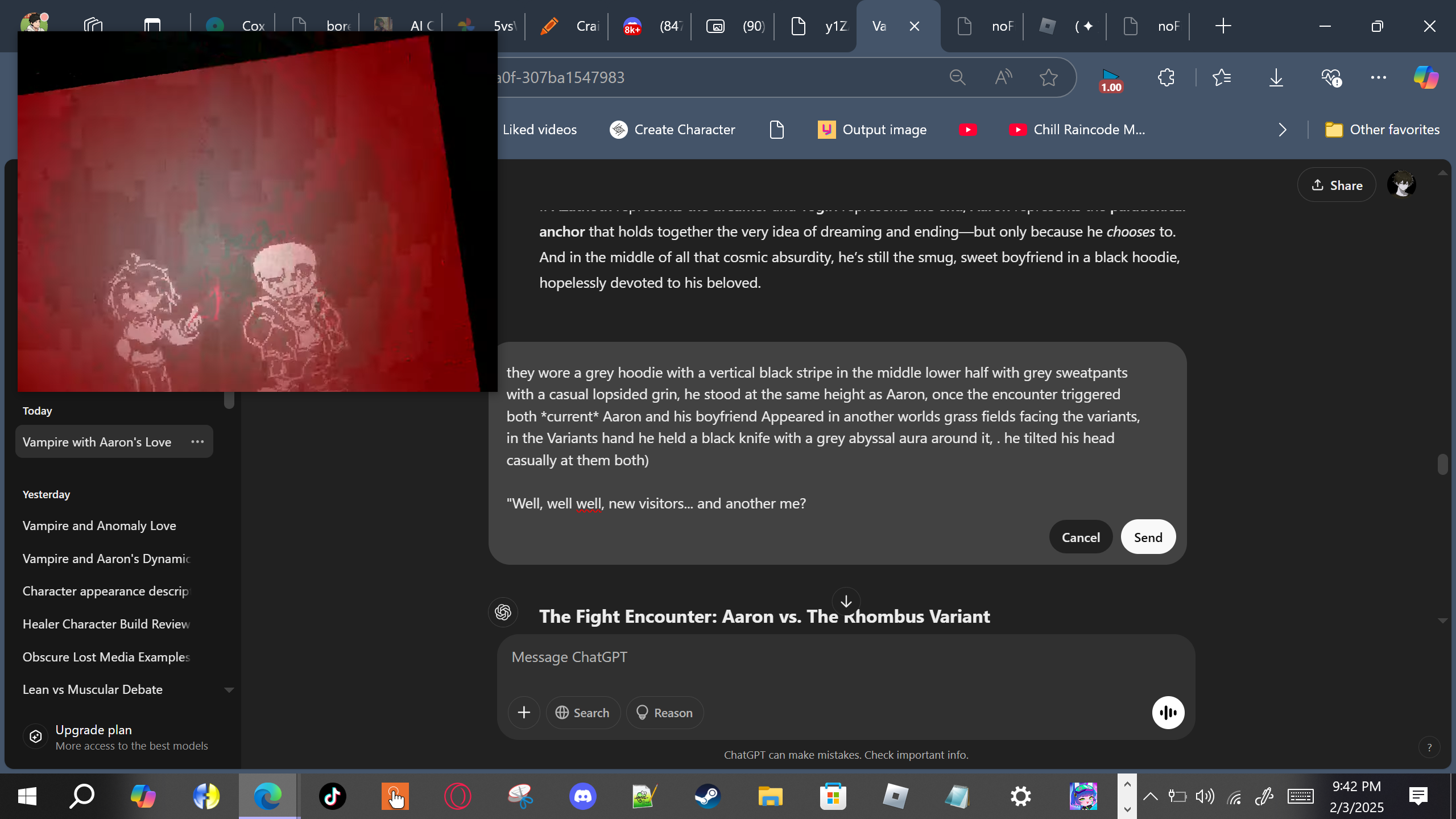This screenshot has width=1456, height=819.
Task: Show hidden system tray icons
Action: (x=1150, y=796)
